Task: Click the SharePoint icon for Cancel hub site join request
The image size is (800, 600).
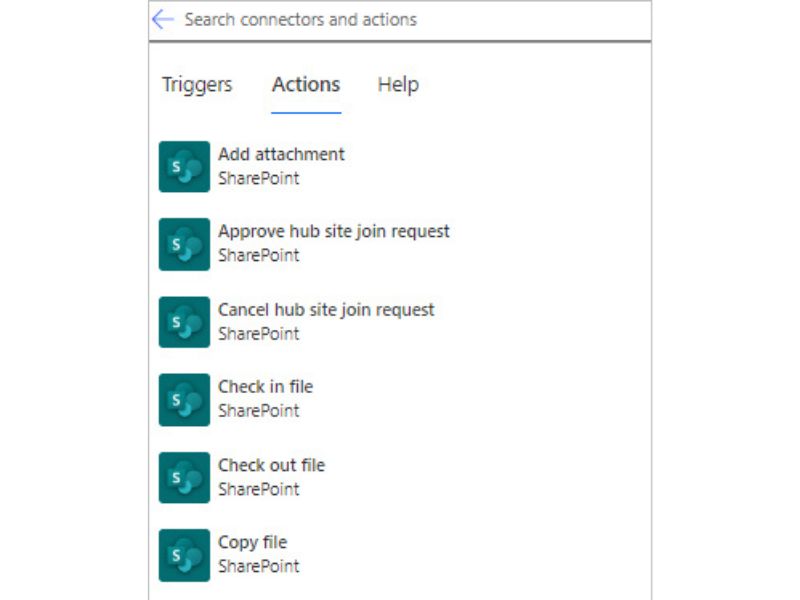Action: [x=184, y=322]
